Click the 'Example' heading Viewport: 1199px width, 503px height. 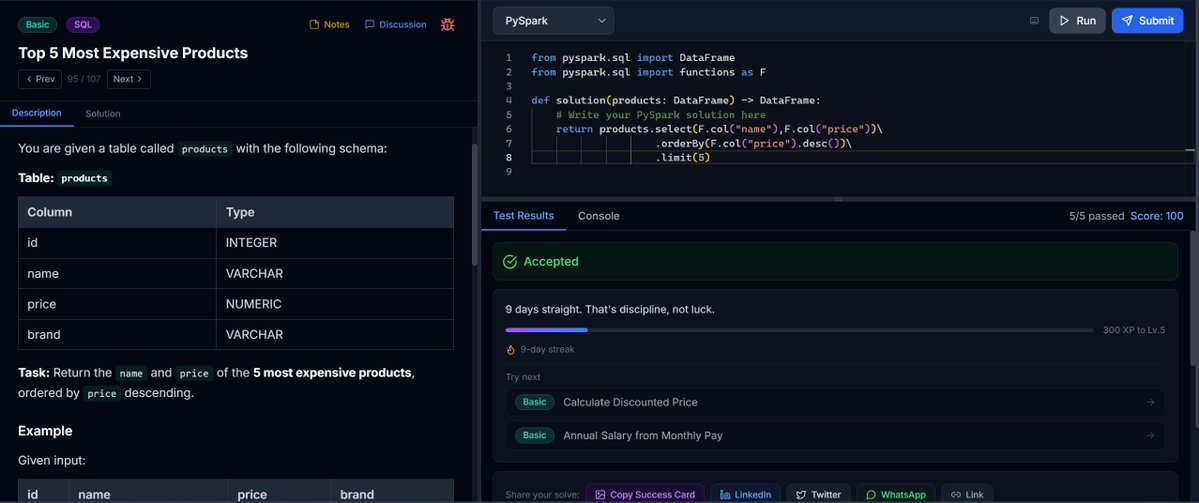click(x=45, y=431)
